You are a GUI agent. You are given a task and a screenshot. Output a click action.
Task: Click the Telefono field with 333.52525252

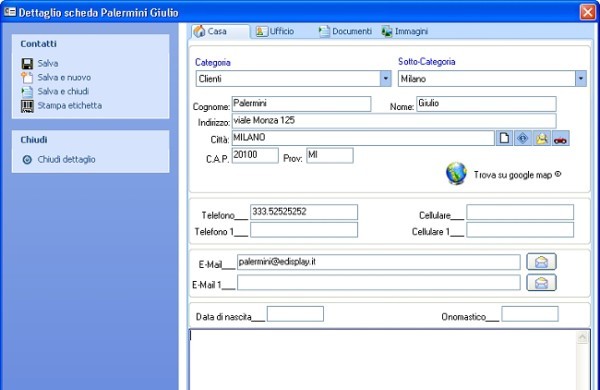point(304,212)
